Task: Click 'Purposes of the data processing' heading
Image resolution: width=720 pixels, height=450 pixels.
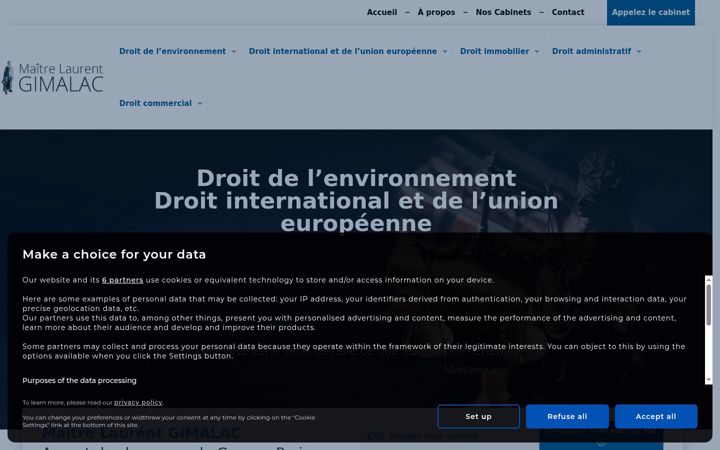Action: (79, 381)
